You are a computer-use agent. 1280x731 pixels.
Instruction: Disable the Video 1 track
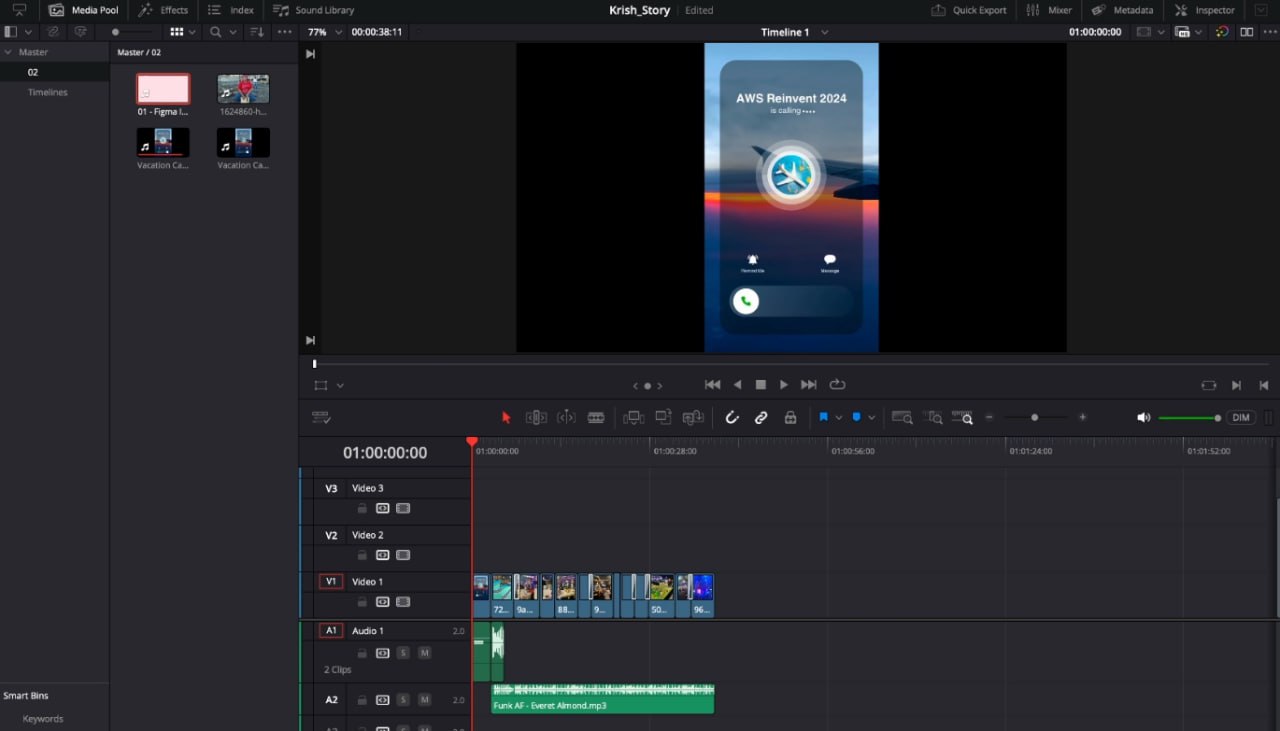[x=403, y=602]
